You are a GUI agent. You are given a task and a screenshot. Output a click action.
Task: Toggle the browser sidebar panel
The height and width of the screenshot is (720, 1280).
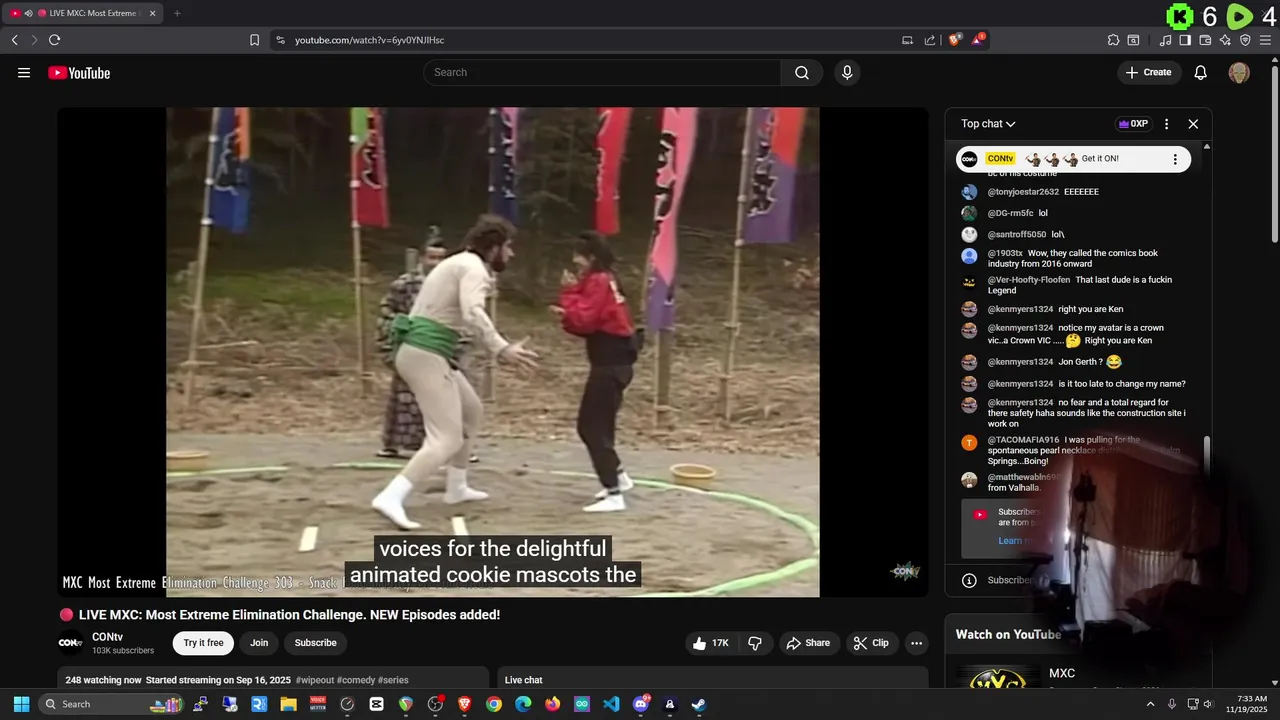(x=1185, y=40)
